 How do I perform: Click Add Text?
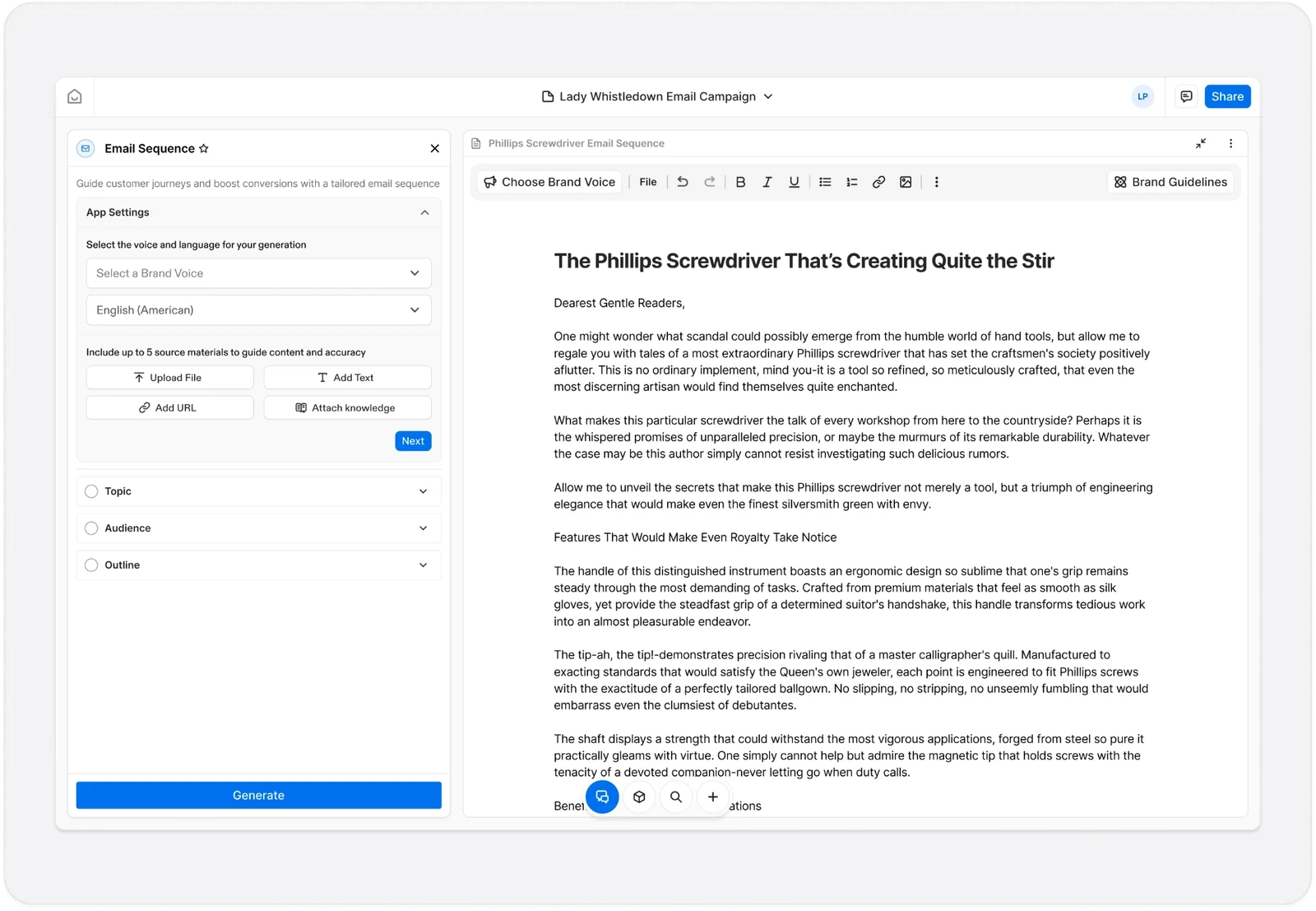(x=347, y=378)
